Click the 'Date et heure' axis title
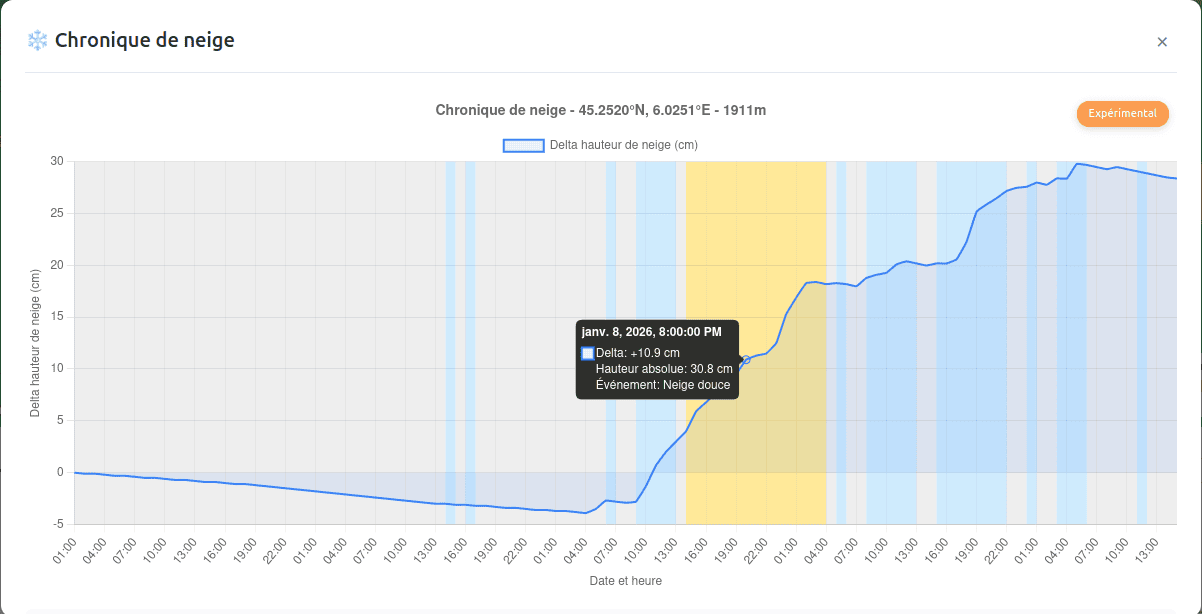 [x=625, y=581]
